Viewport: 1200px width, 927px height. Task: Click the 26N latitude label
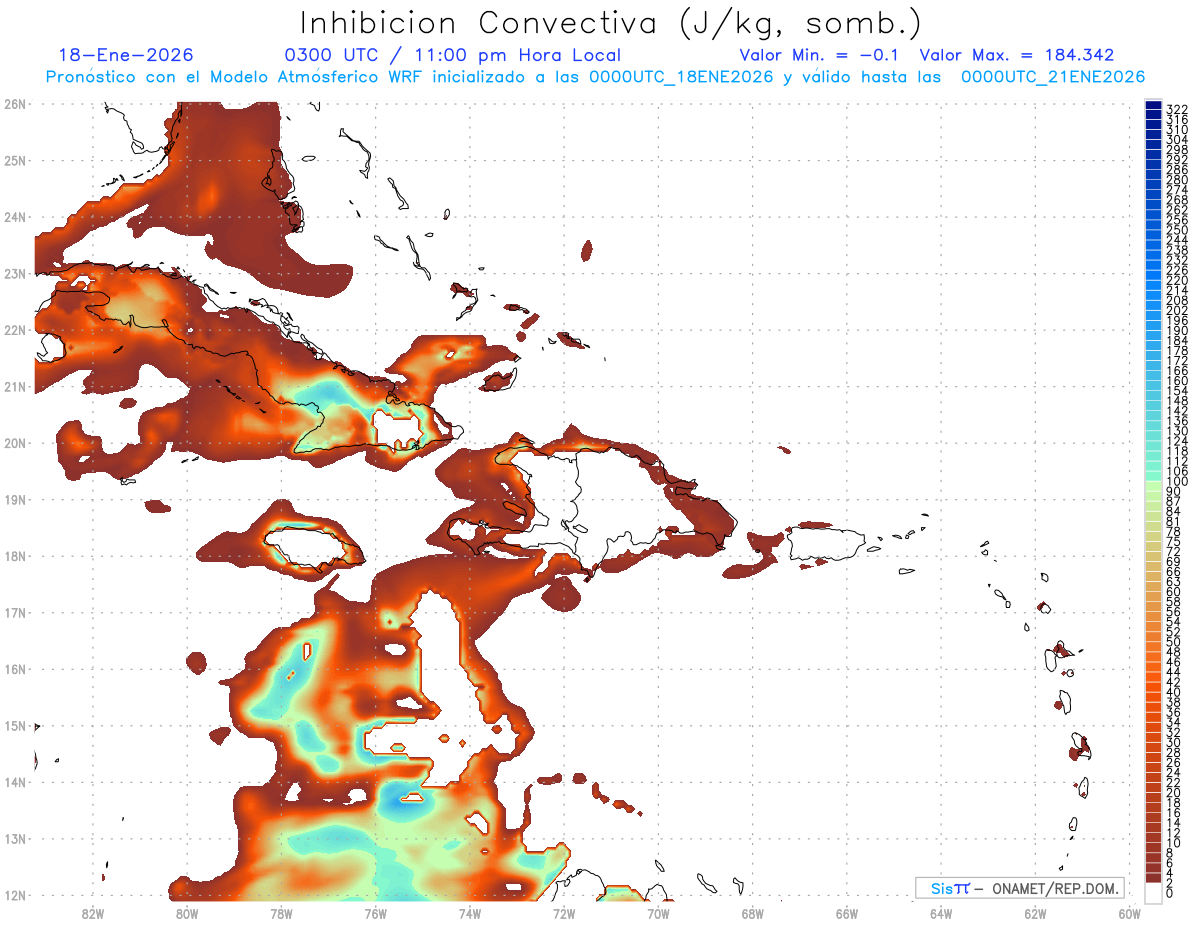click(15, 103)
